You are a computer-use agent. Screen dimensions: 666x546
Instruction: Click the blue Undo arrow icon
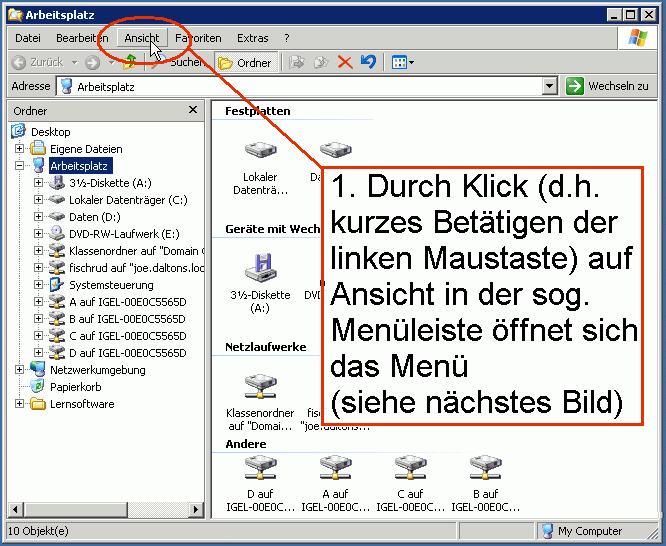tap(368, 62)
